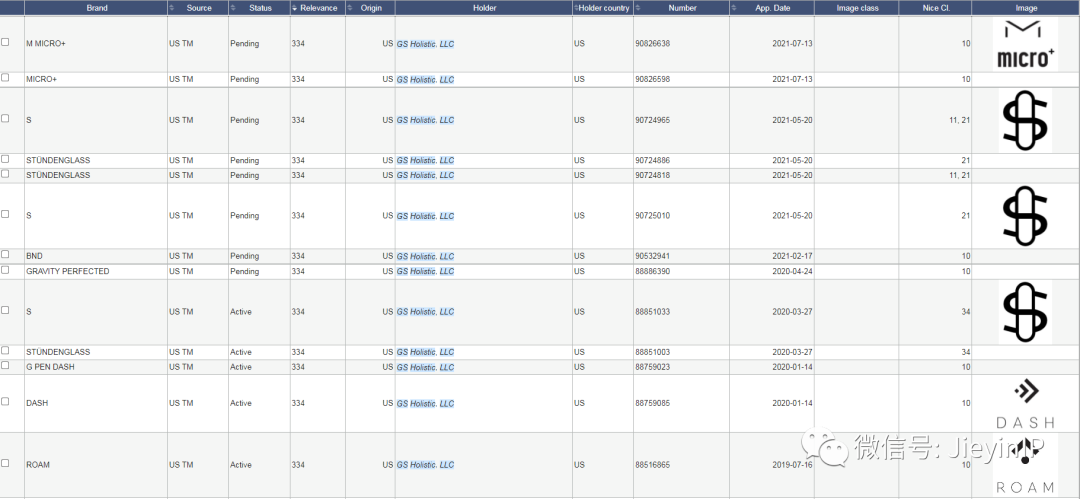Open S logo image for 90725010
The height and width of the screenshot is (499, 1080).
tap(1026, 216)
